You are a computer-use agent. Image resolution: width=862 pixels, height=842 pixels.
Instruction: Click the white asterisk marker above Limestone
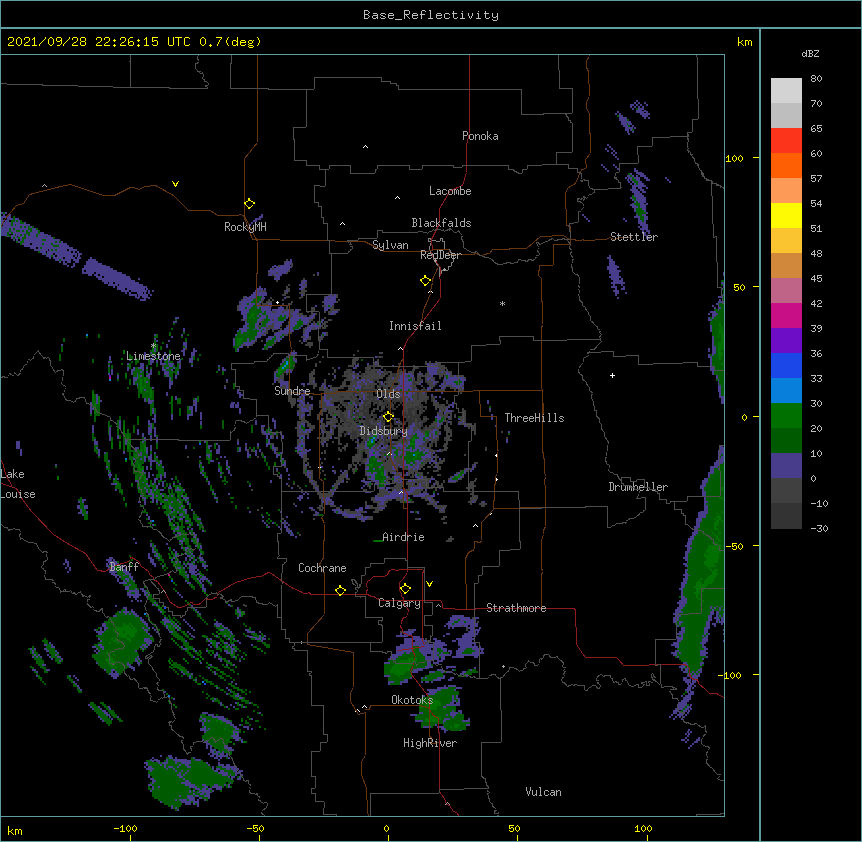(x=153, y=346)
